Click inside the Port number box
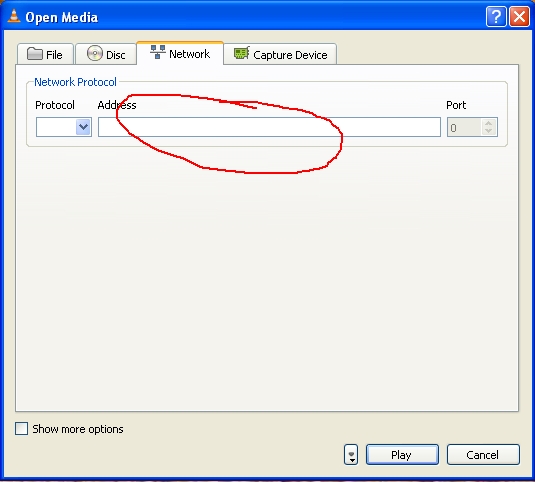 465,127
